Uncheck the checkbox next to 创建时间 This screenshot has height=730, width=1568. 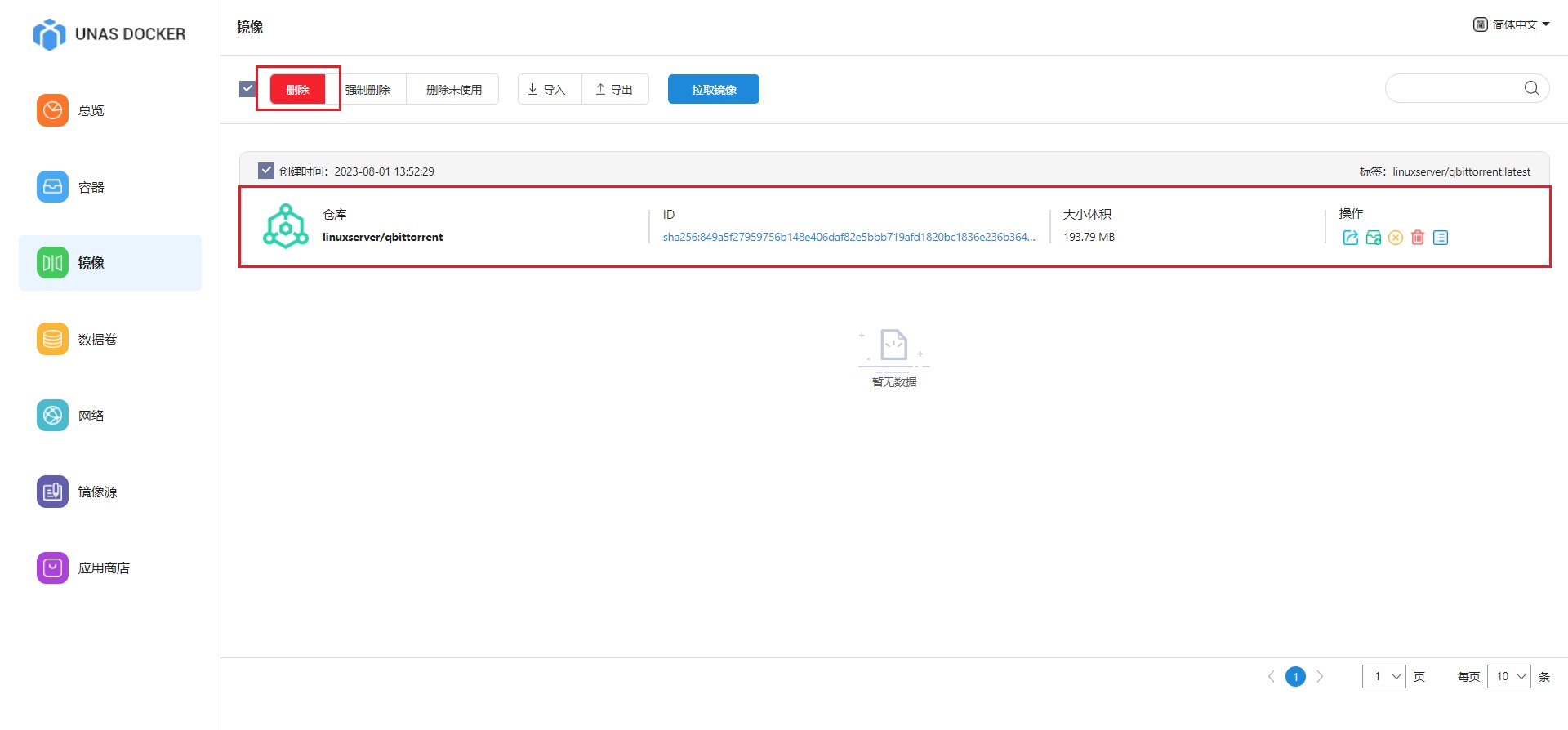tap(266, 171)
